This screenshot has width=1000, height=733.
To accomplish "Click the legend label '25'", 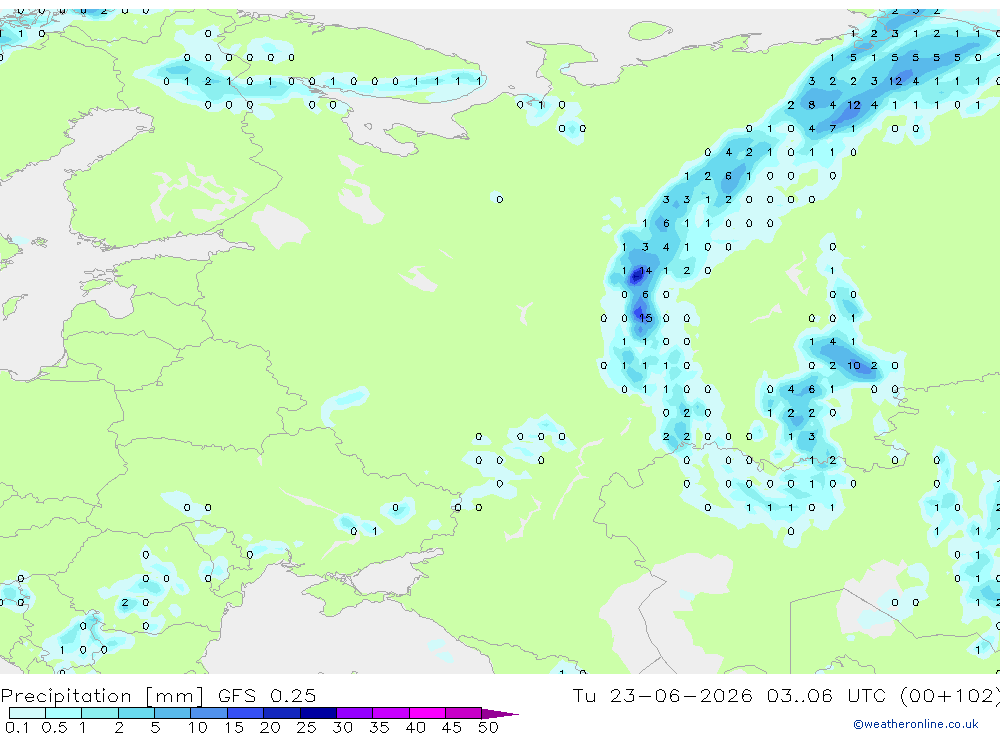I will coord(306,727).
